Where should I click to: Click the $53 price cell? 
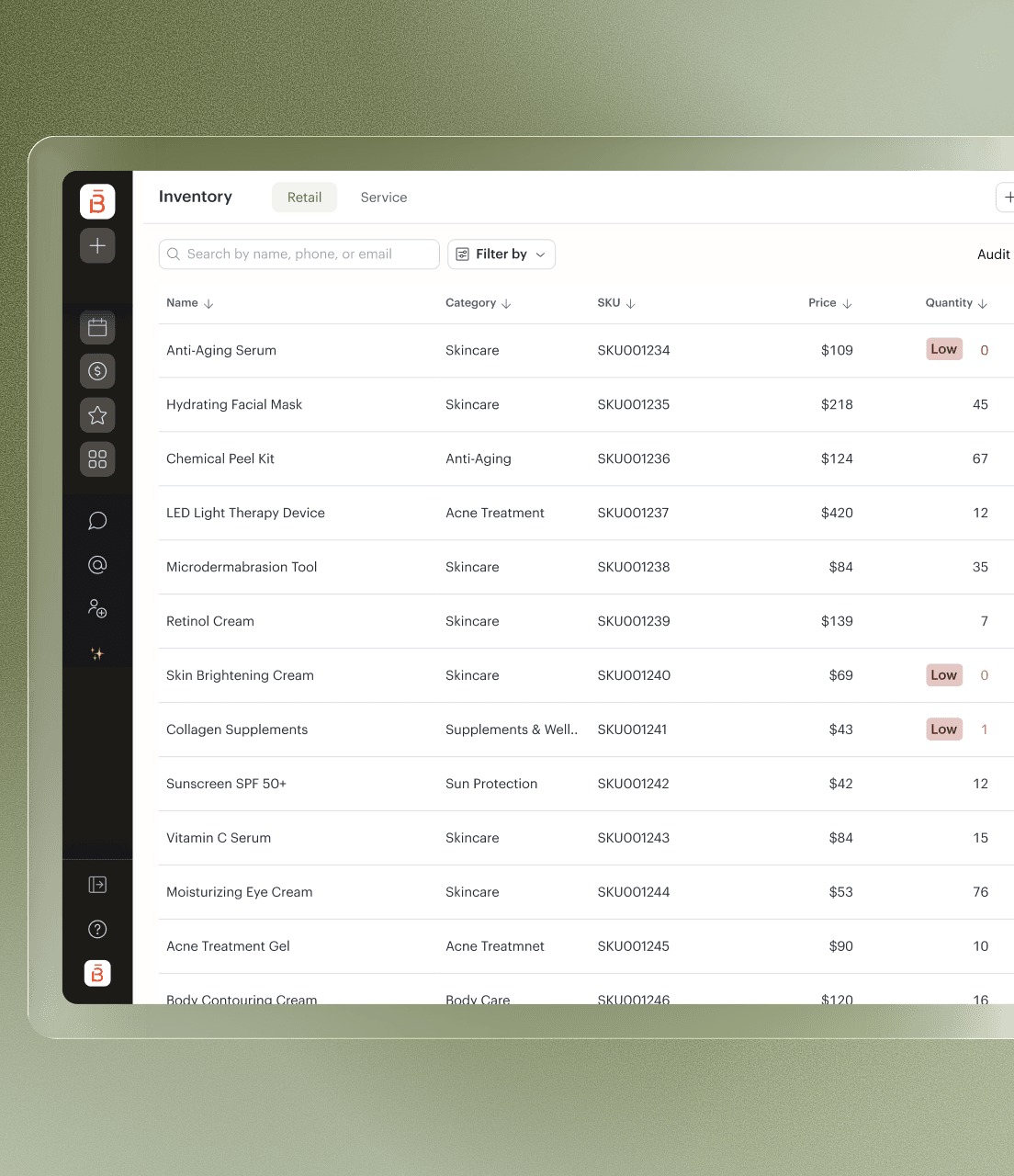pyautogui.click(x=840, y=892)
